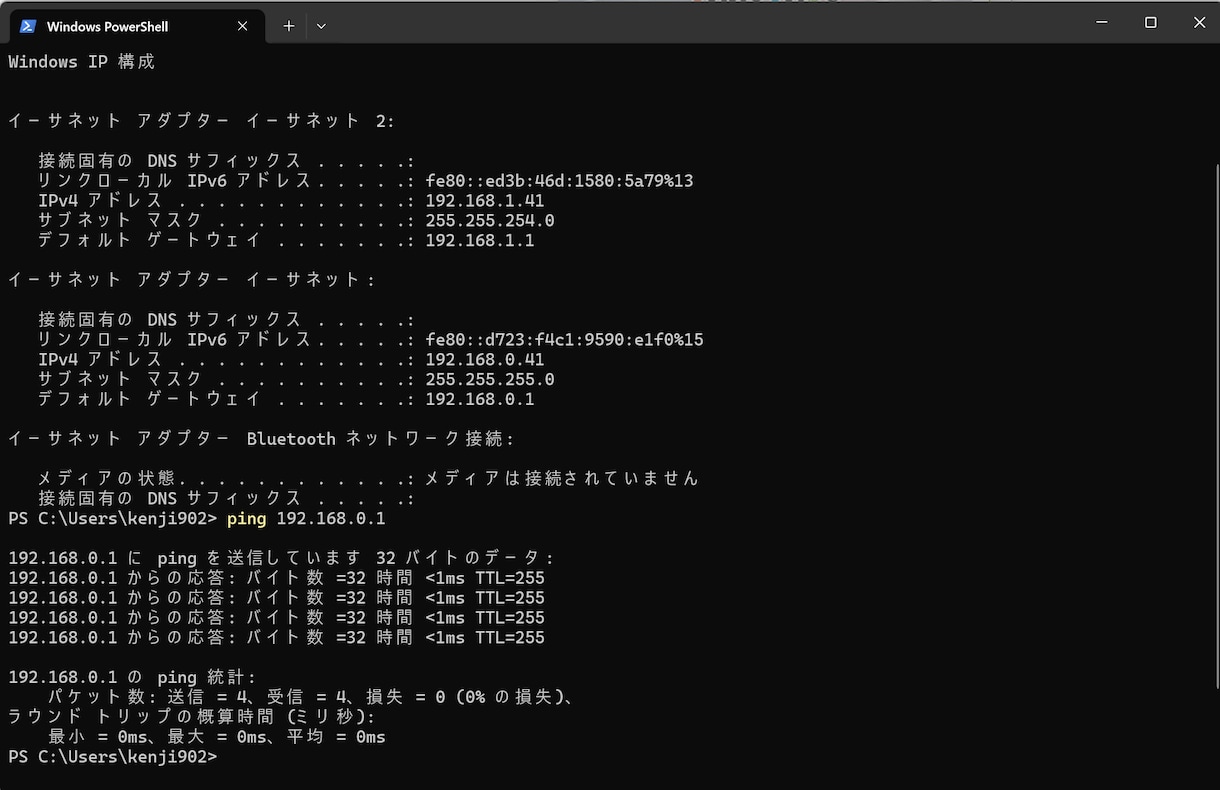The image size is (1220, 790).
Task: Click 'イーサネット アダプター イーサネット 2:' line
Action: click(x=202, y=121)
